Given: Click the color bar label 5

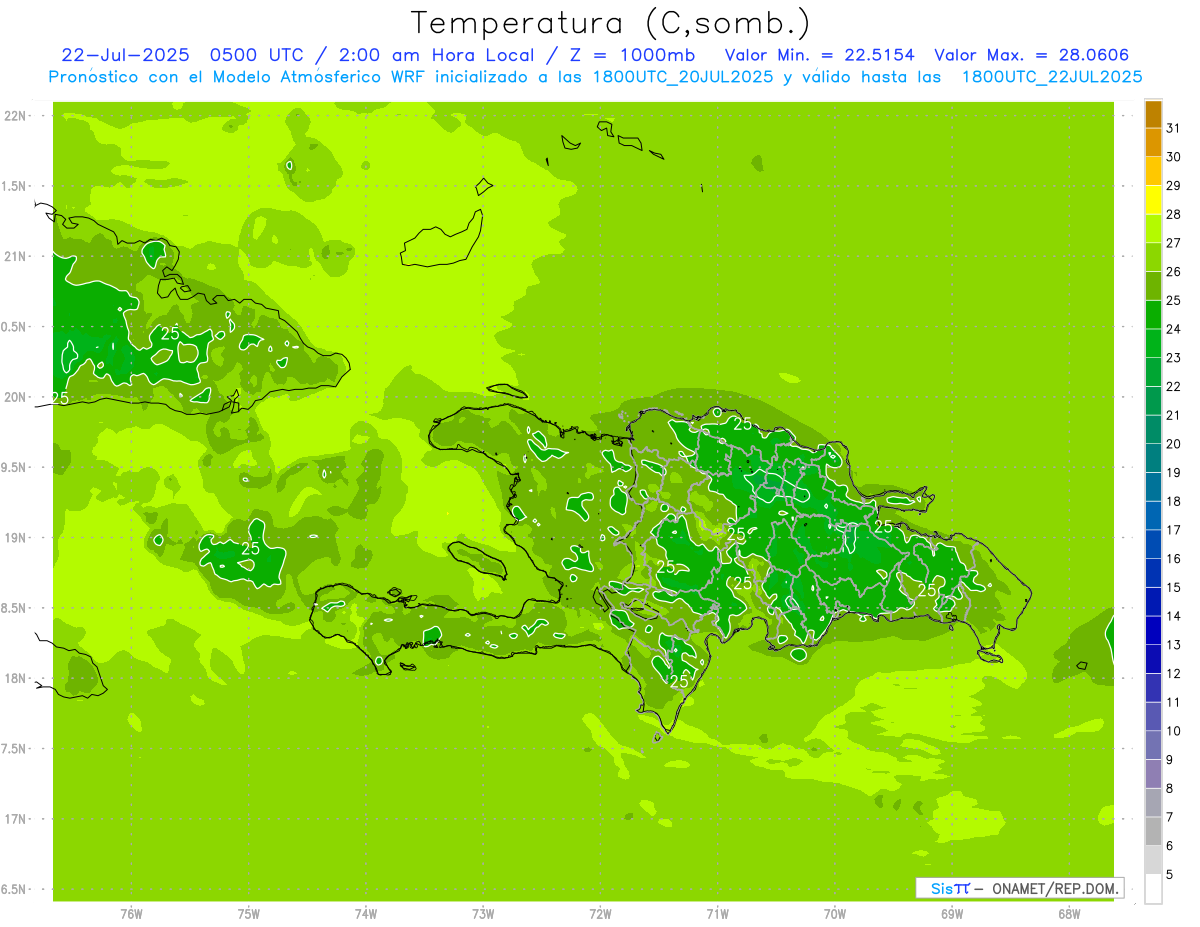Looking at the screenshot, I should coord(1169,874).
